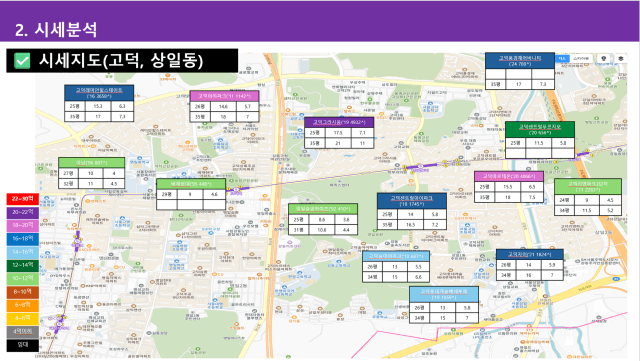Click the 시세지도(고덕, 상일동) title
The image size is (640, 361).
click(121, 61)
